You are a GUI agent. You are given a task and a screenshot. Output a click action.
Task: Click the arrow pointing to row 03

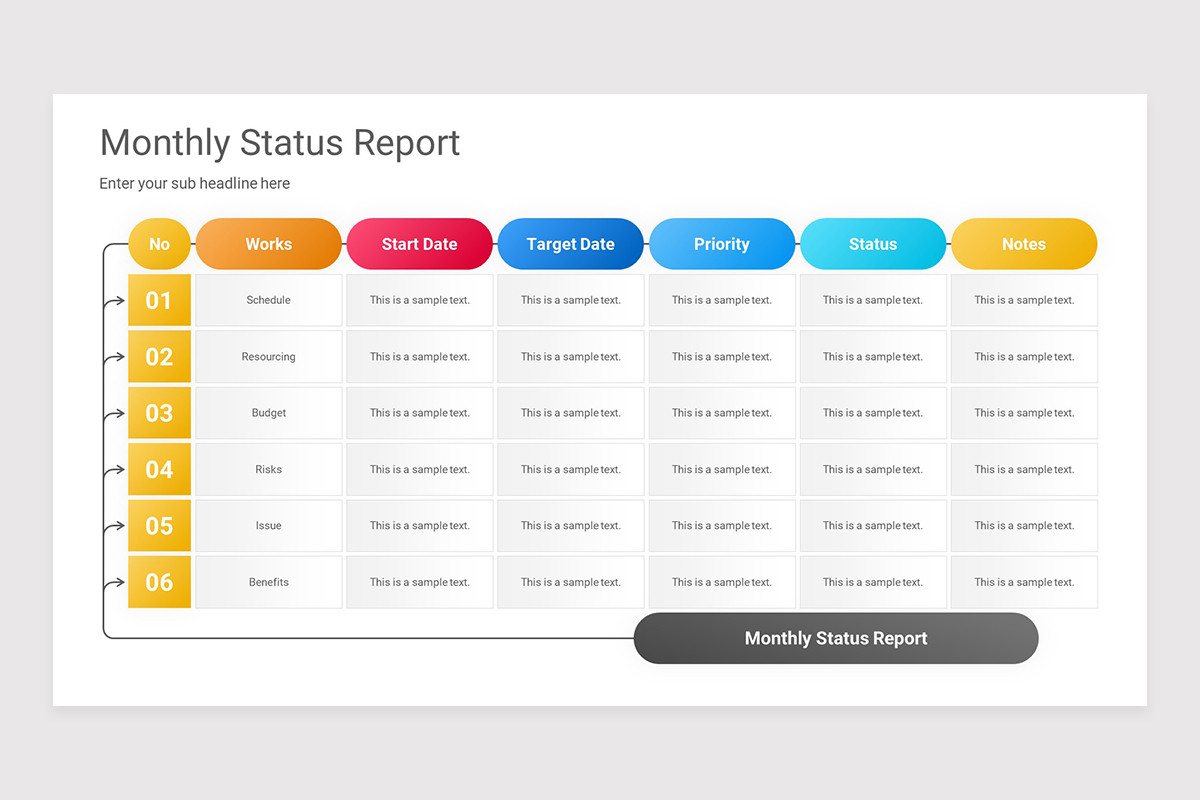coord(115,413)
